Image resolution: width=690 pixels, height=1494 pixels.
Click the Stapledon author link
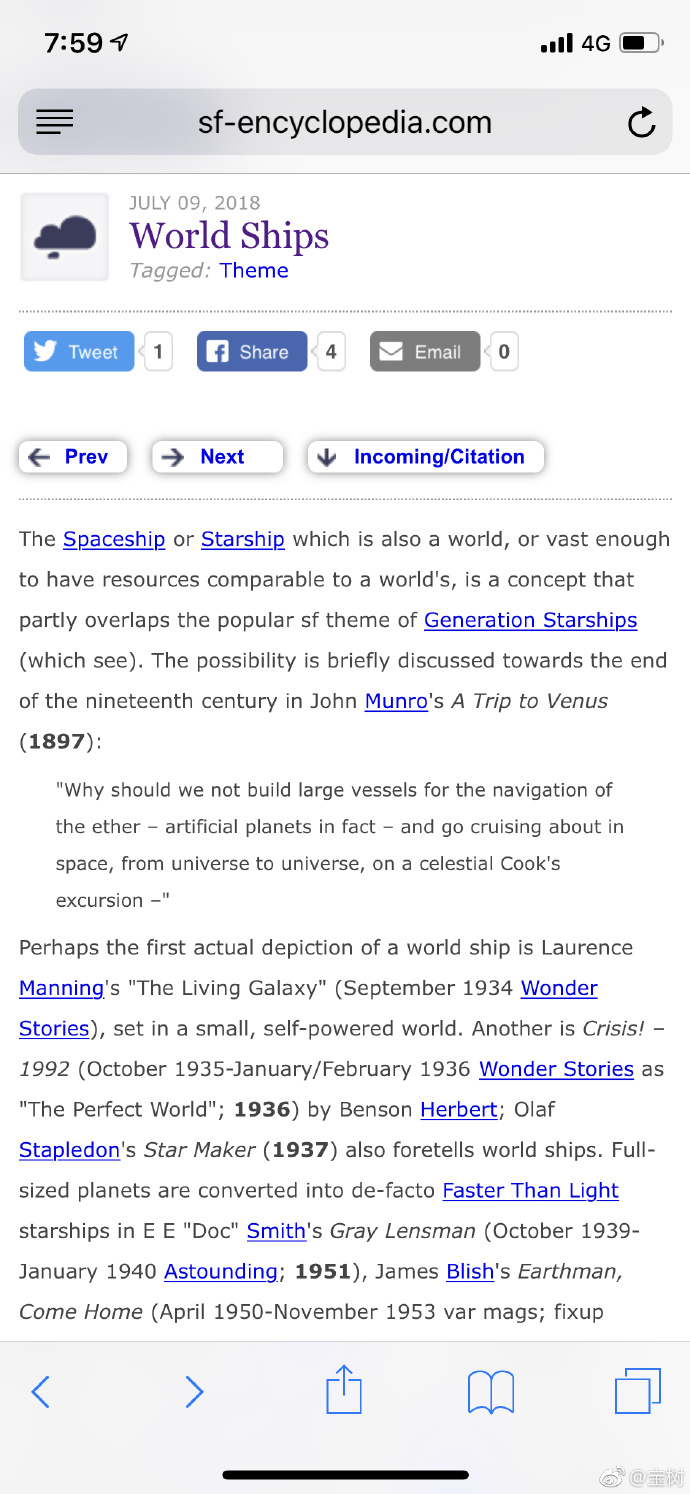click(x=69, y=1150)
